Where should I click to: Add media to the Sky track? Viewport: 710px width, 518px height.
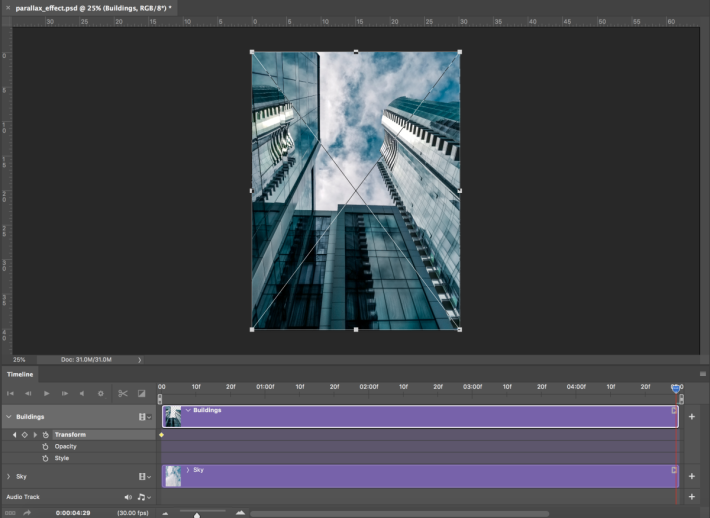691,476
